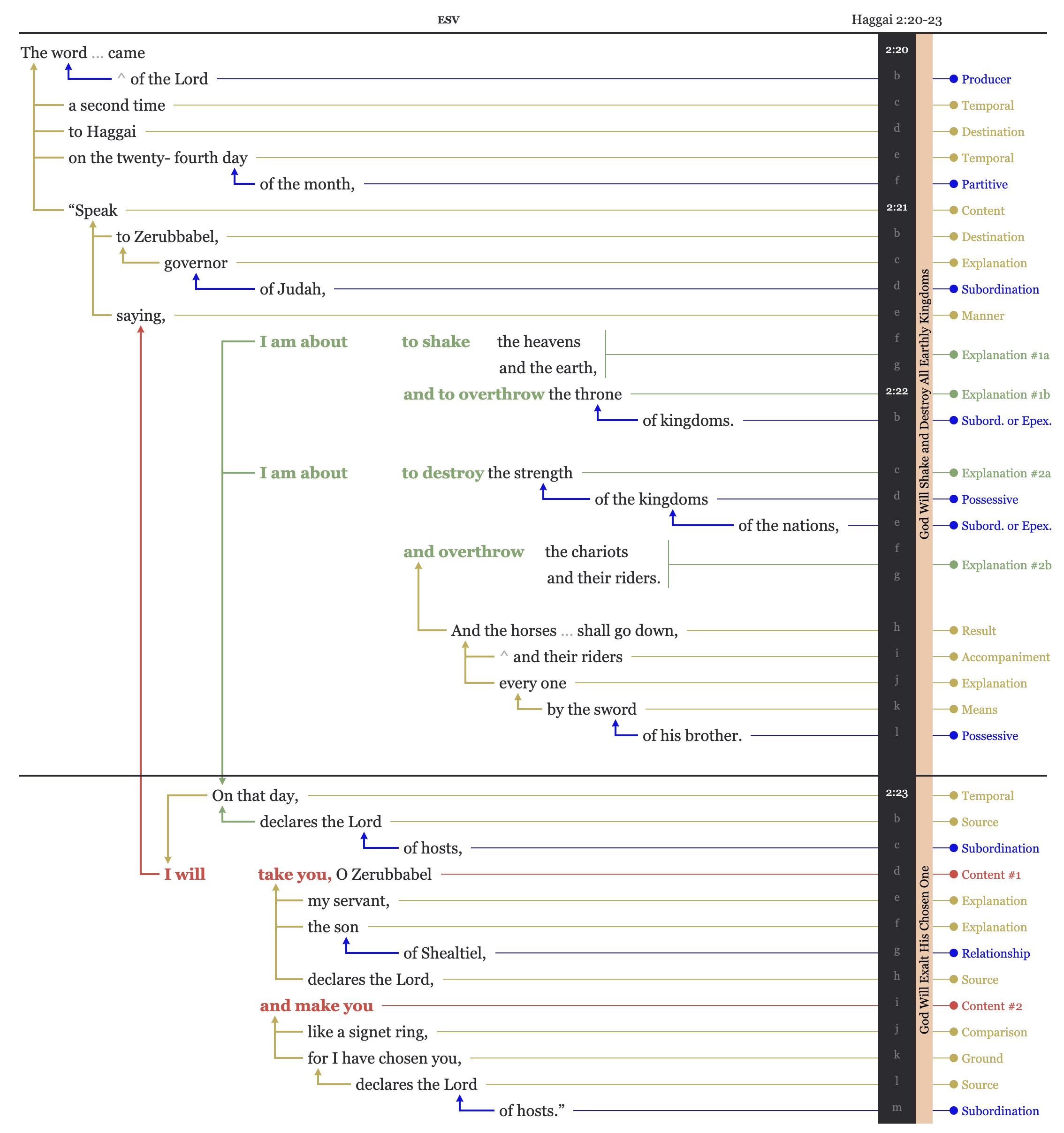The image size is (1064, 1133).
Task: Click the red Content #1 dot
Action: coord(953,874)
